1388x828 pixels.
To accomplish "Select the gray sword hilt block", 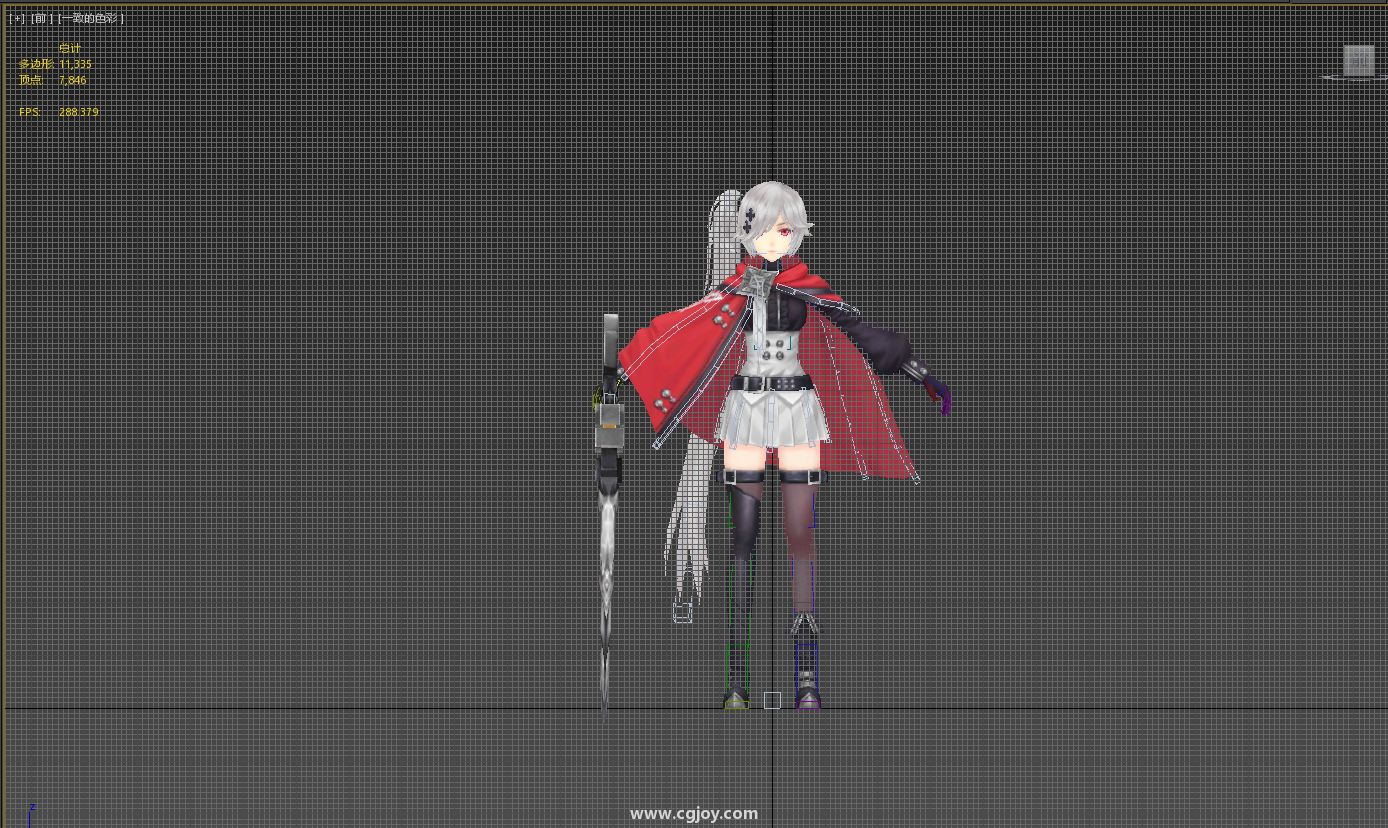I will [x=609, y=437].
